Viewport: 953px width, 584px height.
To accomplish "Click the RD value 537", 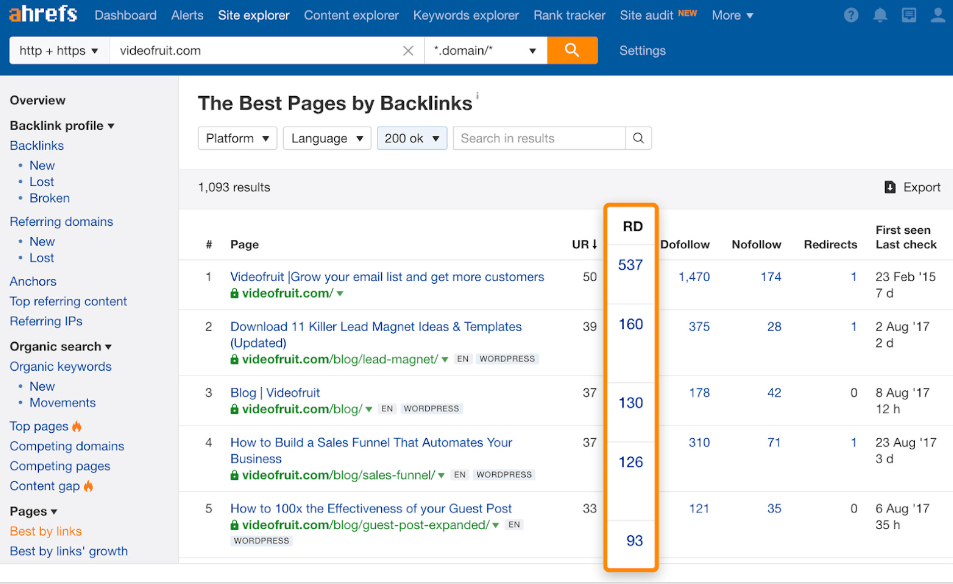I will click(x=630, y=265).
